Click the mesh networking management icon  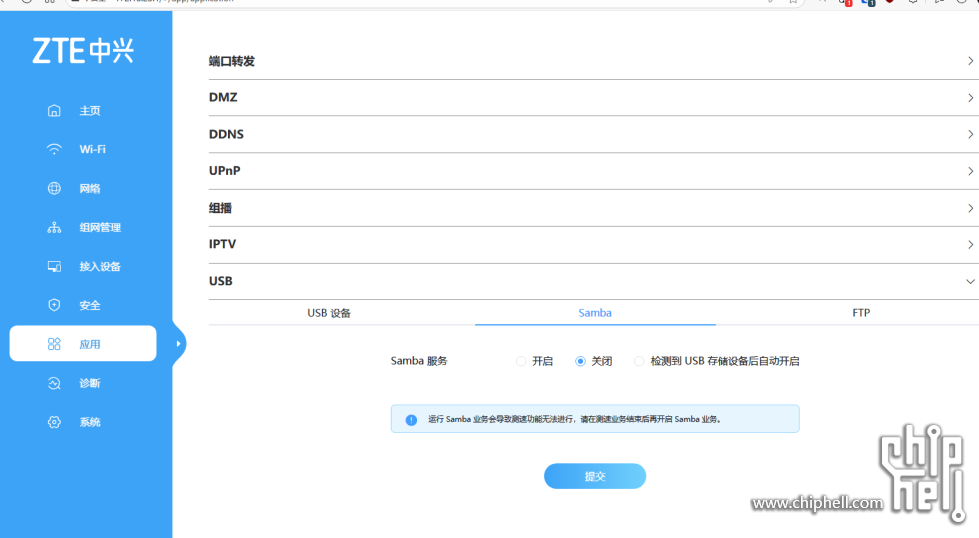(x=54, y=227)
